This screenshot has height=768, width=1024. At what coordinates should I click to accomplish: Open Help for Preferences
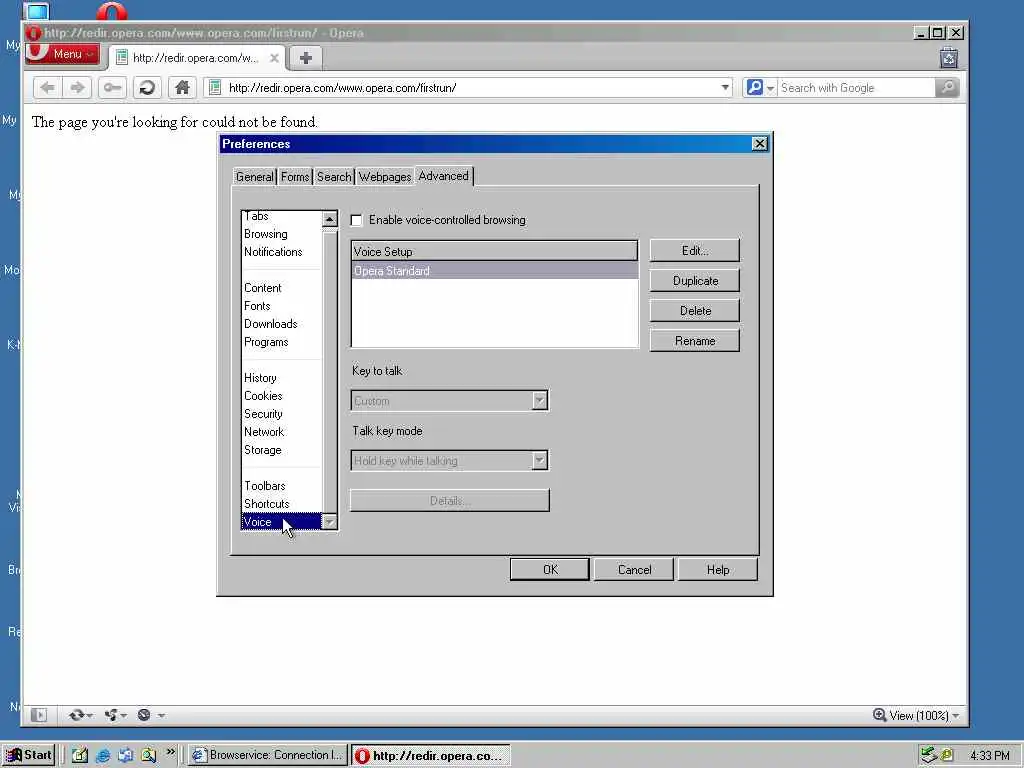[718, 569]
